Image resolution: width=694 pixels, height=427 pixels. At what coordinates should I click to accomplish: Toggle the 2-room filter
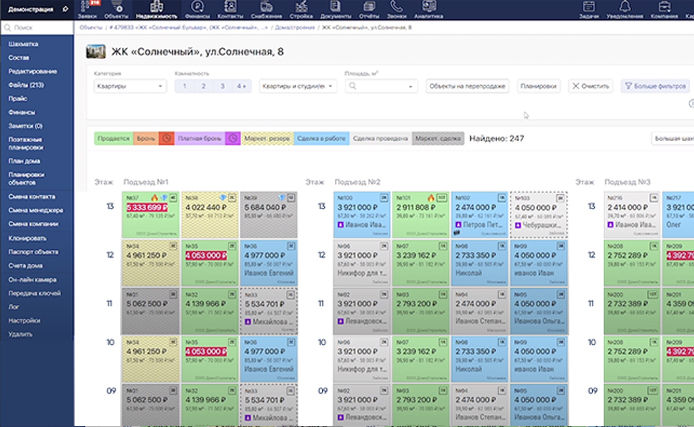[x=204, y=86]
